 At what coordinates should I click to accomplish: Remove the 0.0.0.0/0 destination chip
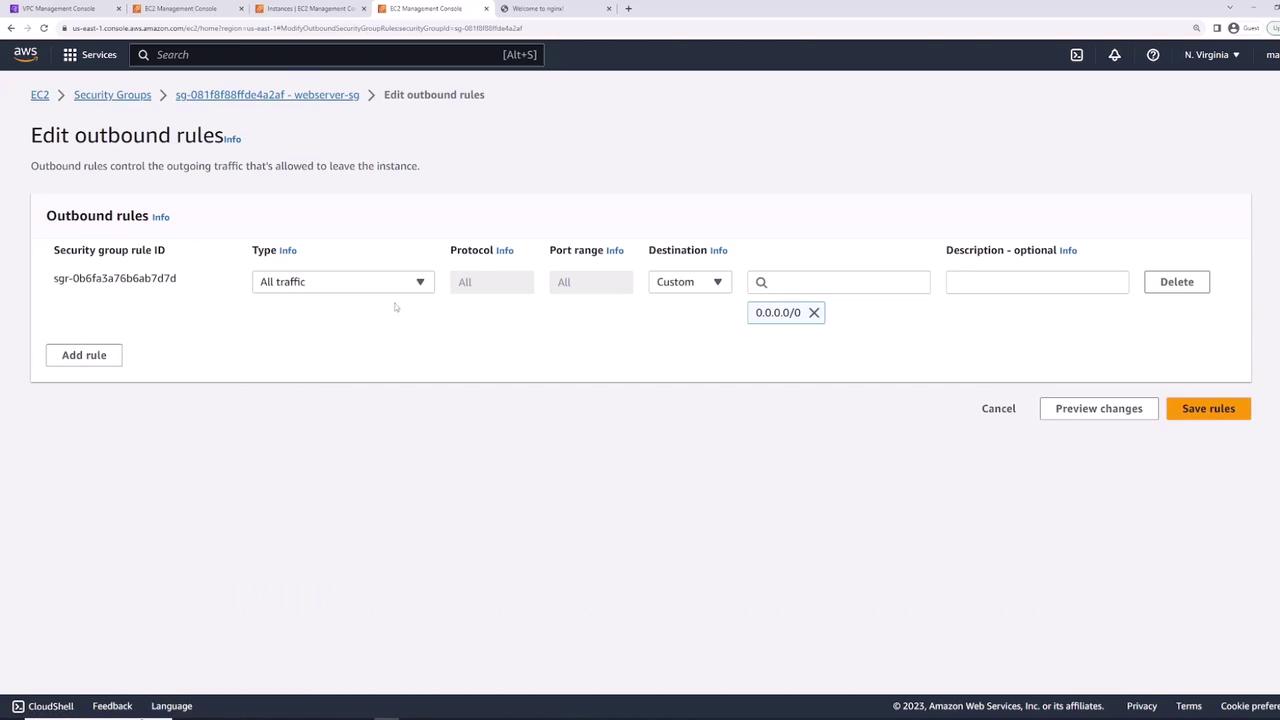pos(814,313)
